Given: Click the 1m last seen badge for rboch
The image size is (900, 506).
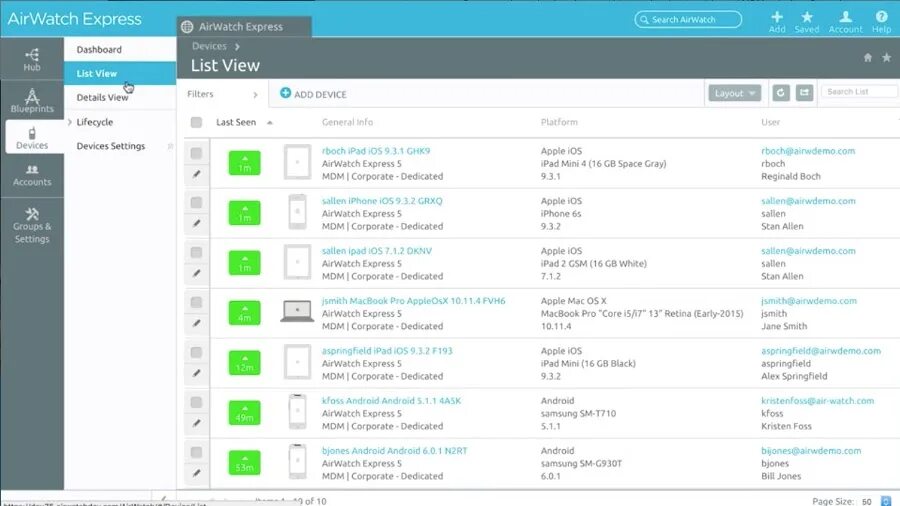Looking at the screenshot, I should pos(245,163).
